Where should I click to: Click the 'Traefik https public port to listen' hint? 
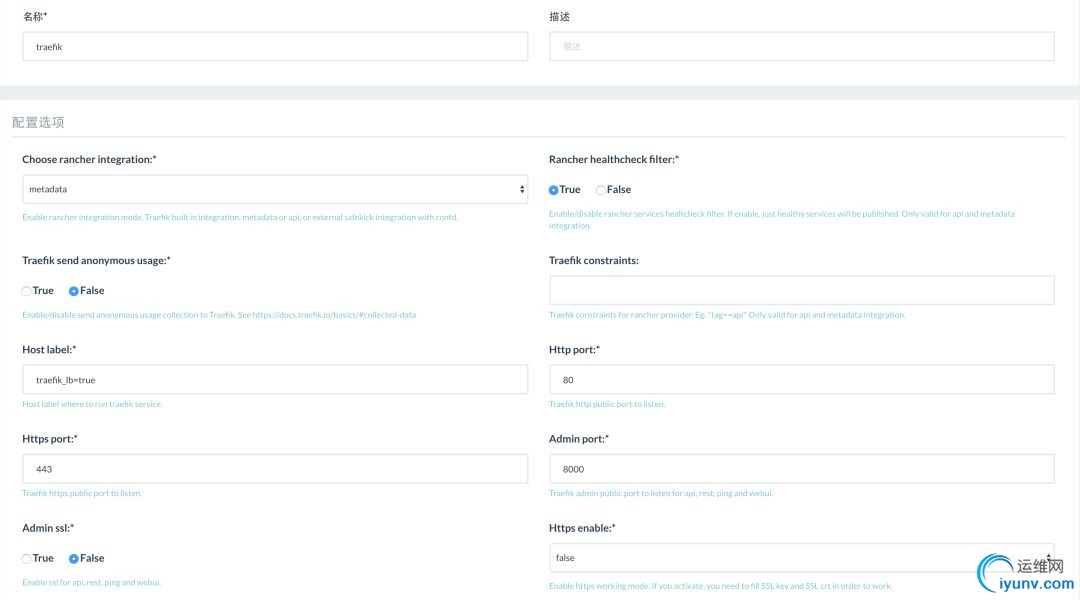click(82, 493)
